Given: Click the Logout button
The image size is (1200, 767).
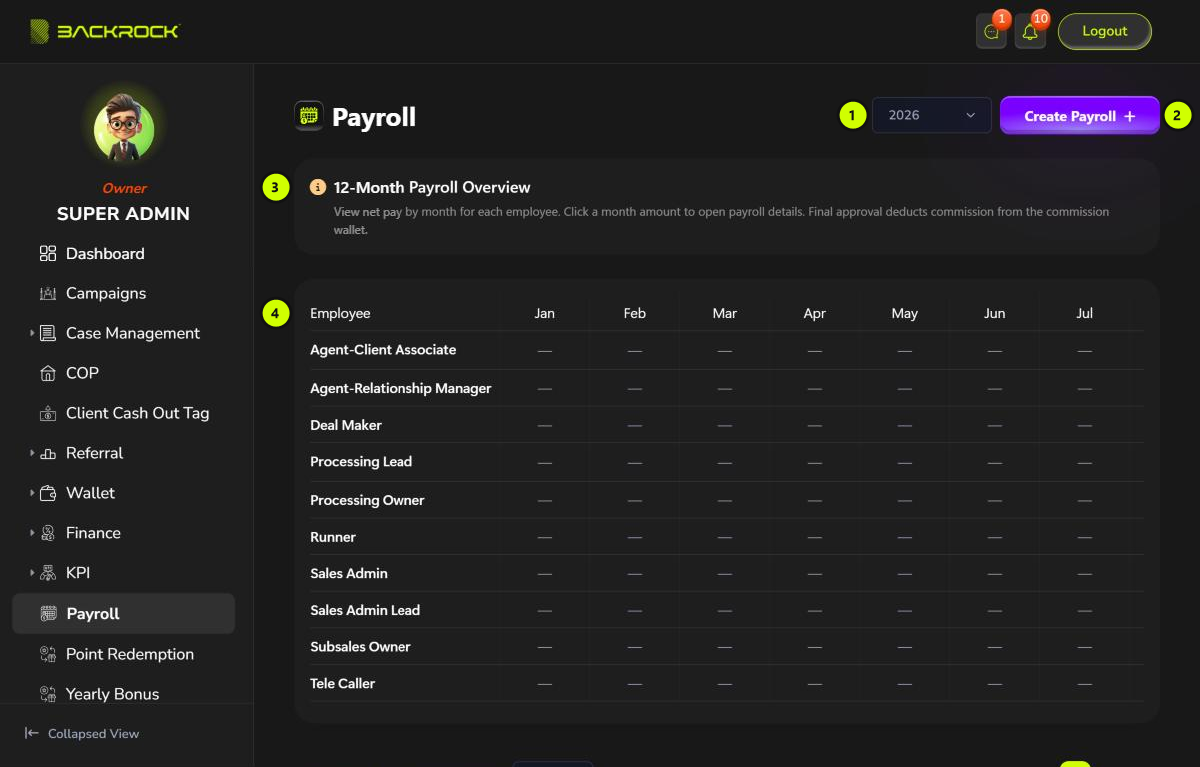Looking at the screenshot, I should [x=1105, y=31].
